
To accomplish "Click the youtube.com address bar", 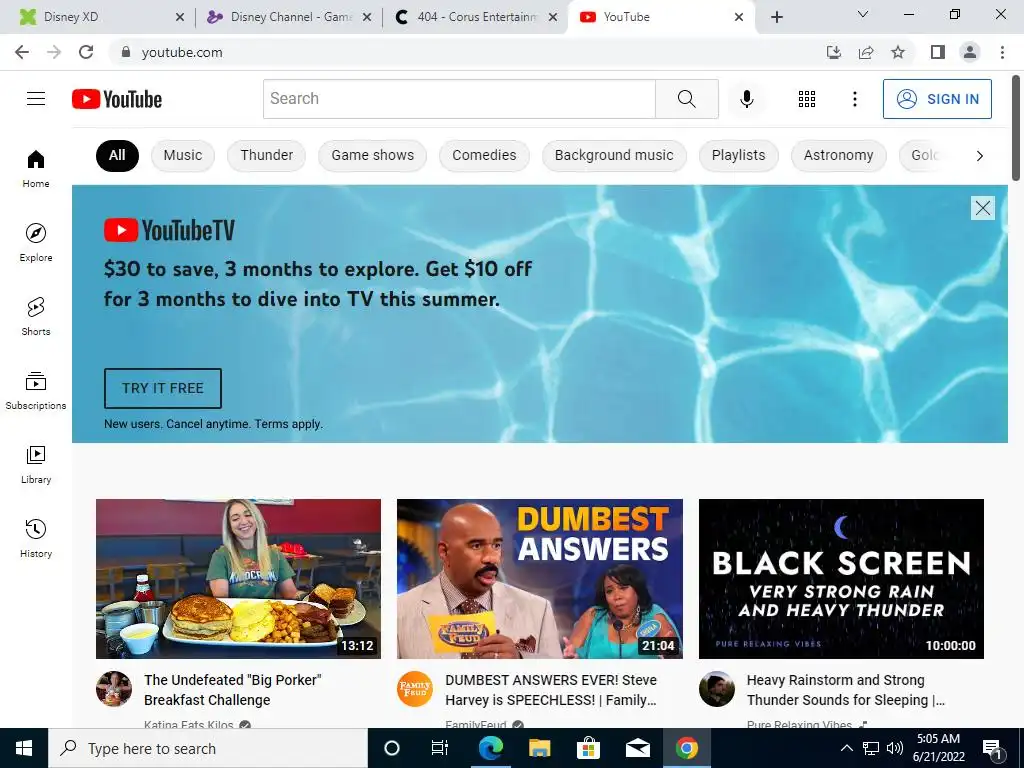I will [x=464, y=52].
